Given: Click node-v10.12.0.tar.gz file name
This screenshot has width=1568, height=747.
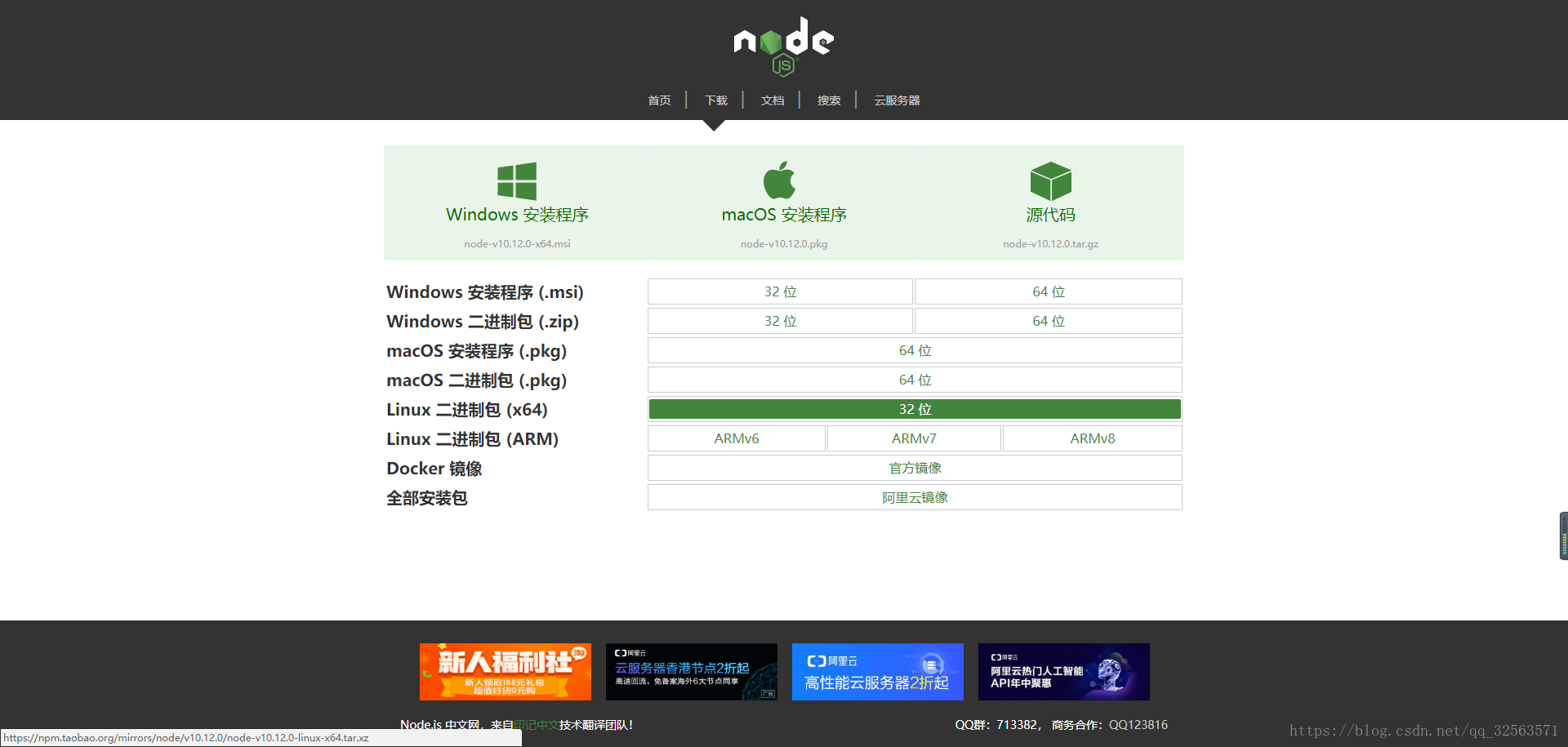Looking at the screenshot, I should pos(1051,244).
